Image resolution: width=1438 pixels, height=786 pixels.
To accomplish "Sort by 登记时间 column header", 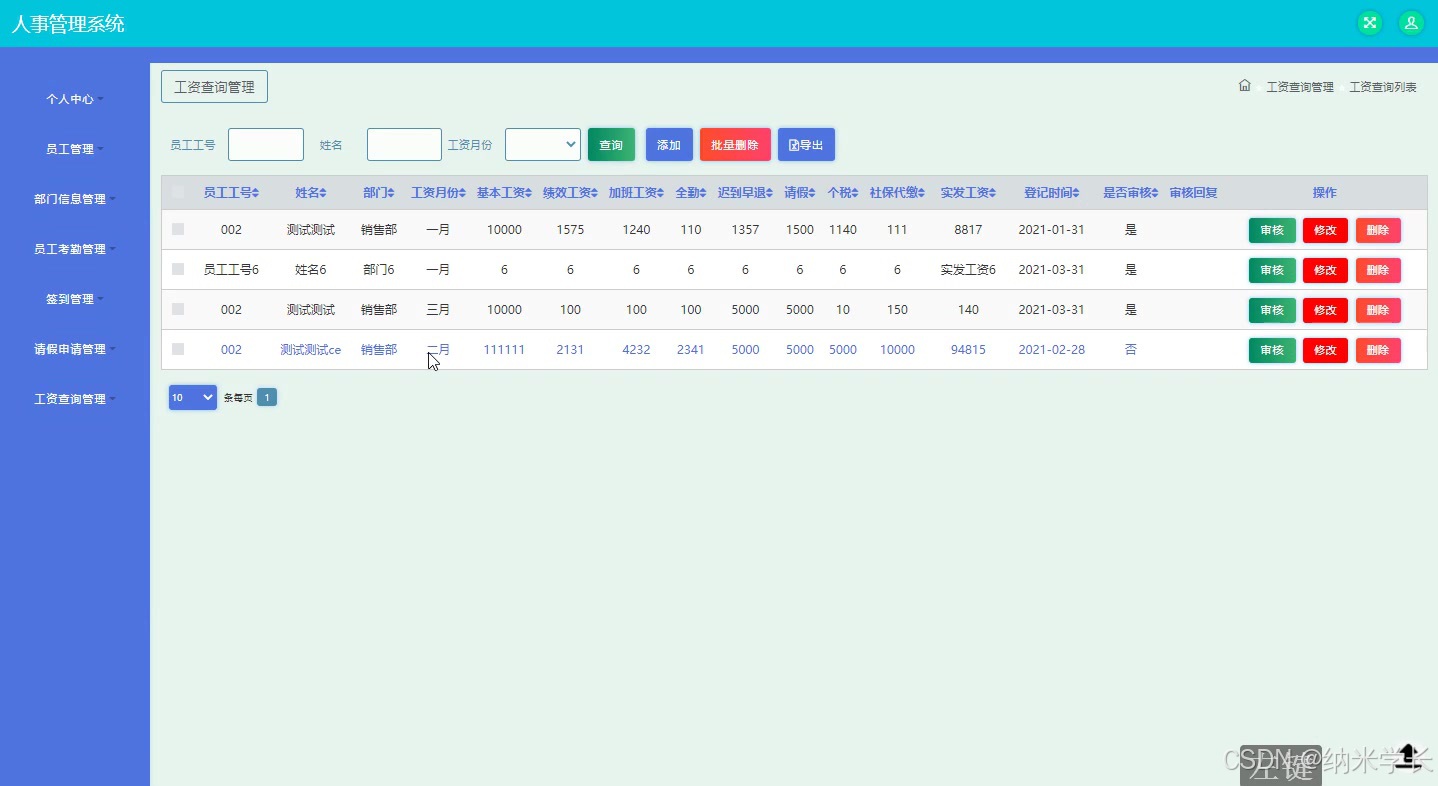I will click(x=1052, y=193).
